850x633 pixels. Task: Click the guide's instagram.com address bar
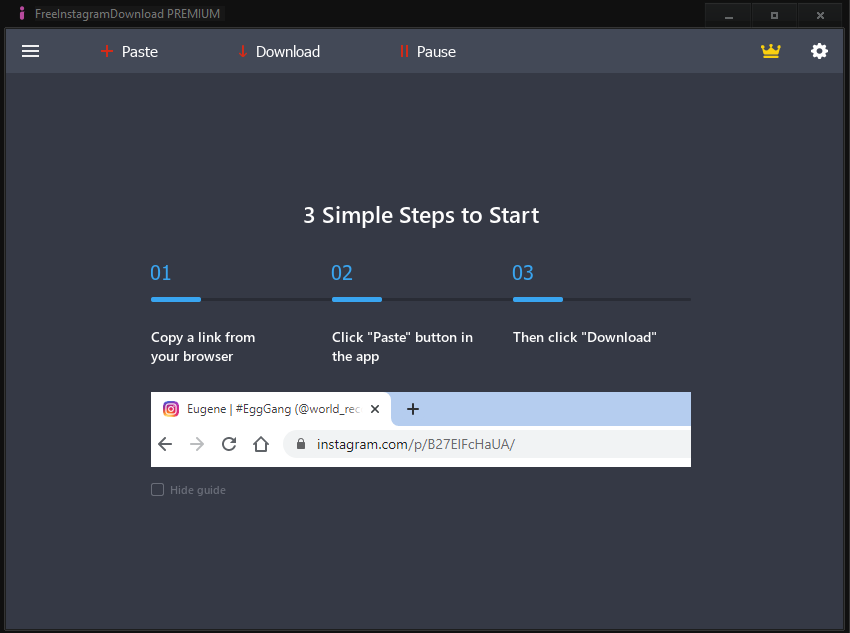pos(487,444)
